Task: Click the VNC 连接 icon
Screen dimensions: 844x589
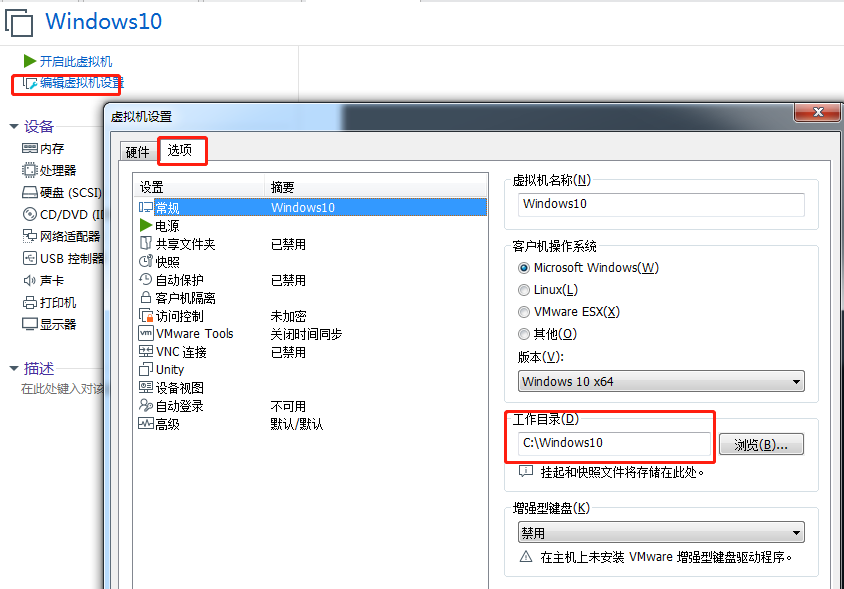Action: pyautogui.click(x=146, y=352)
